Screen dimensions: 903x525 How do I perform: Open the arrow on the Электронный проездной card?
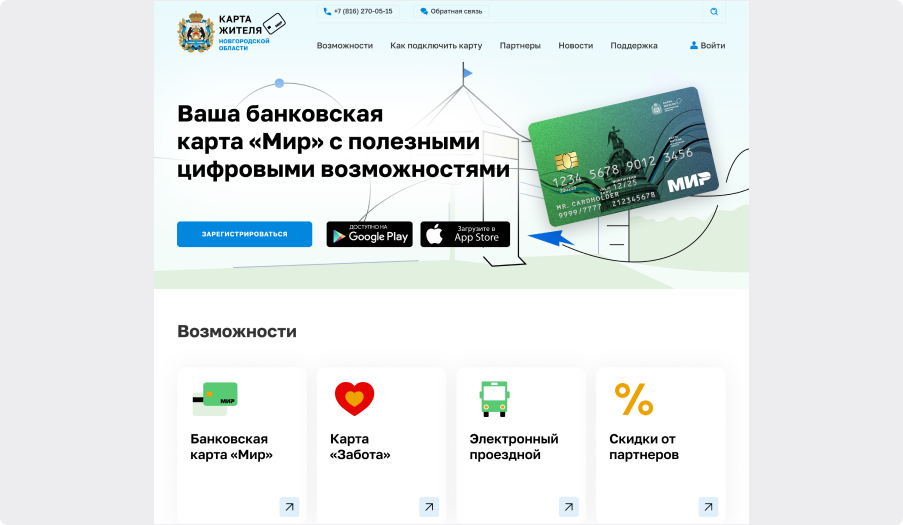coord(568,507)
